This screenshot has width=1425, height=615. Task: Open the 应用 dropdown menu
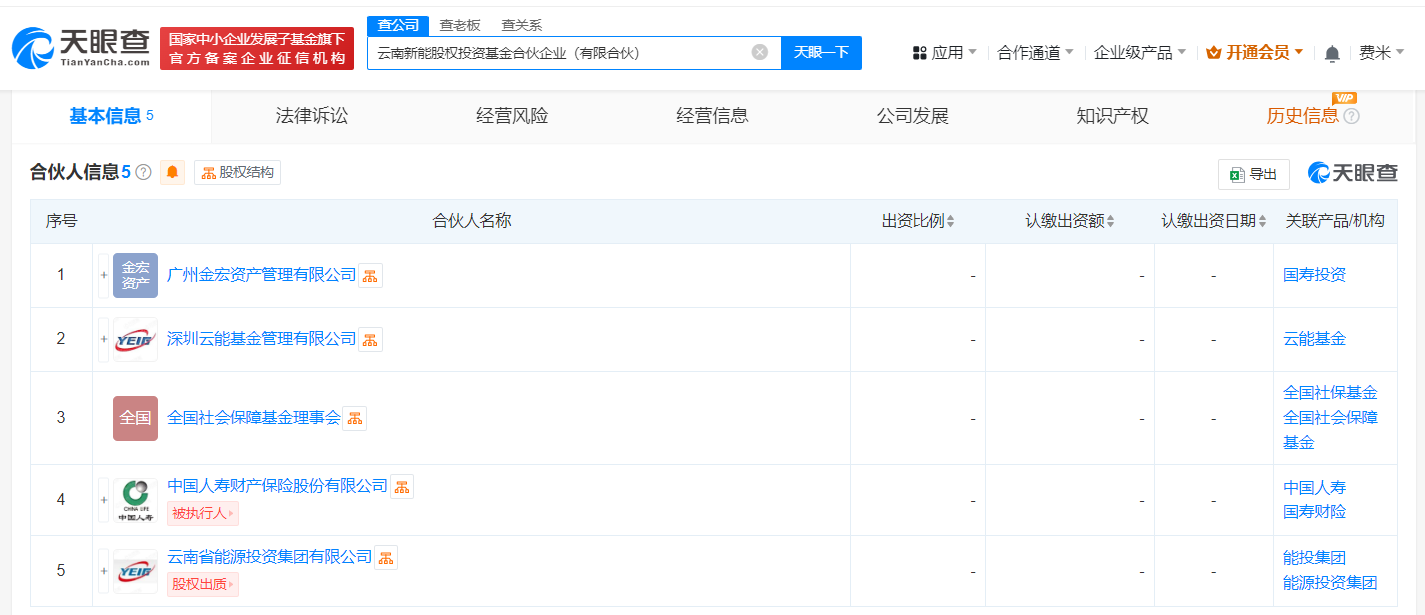(x=945, y=52)
